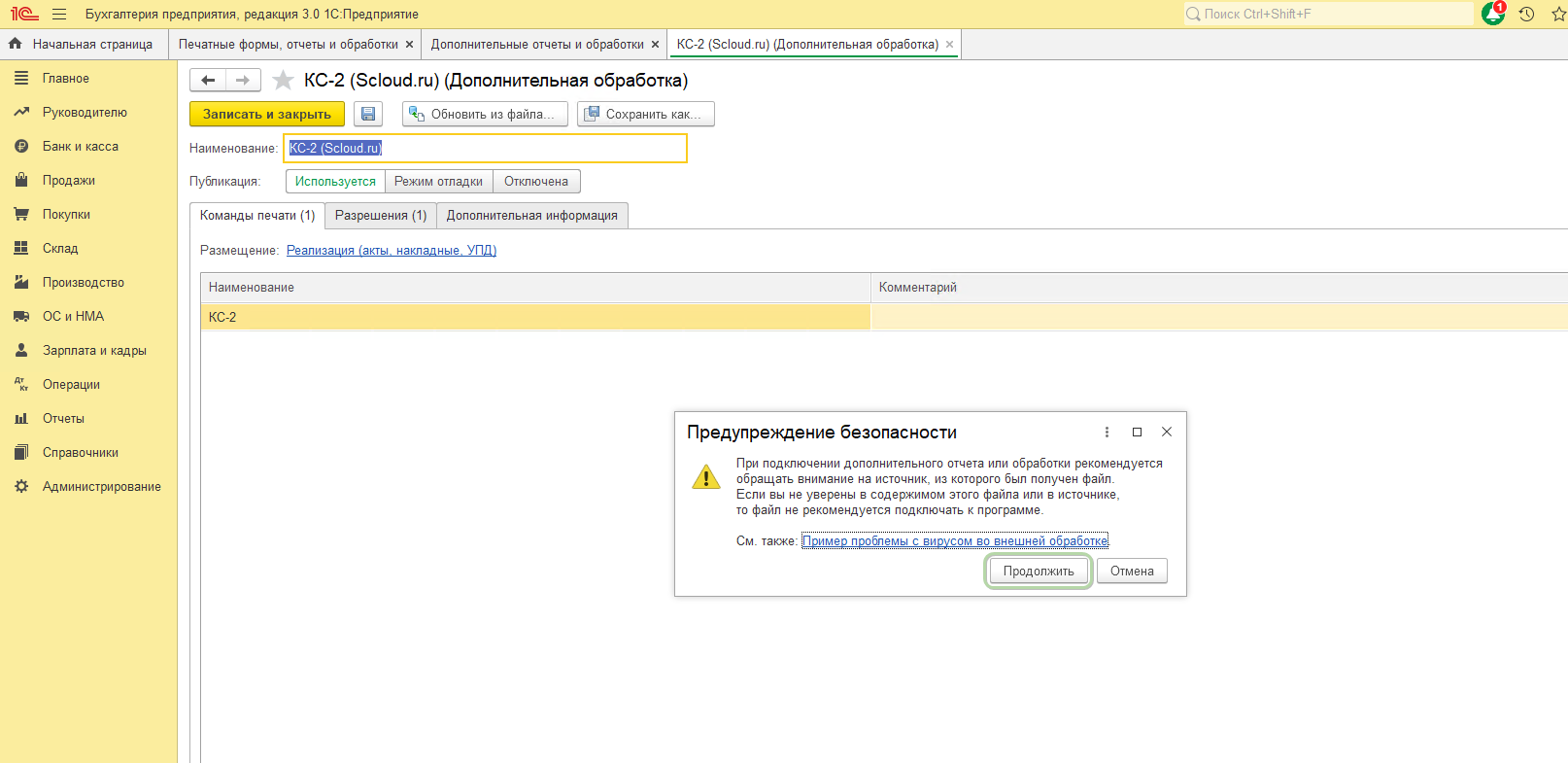Set publication to Отключена
Viewport: 1568px width, 763px height.
tap(536, 182)
